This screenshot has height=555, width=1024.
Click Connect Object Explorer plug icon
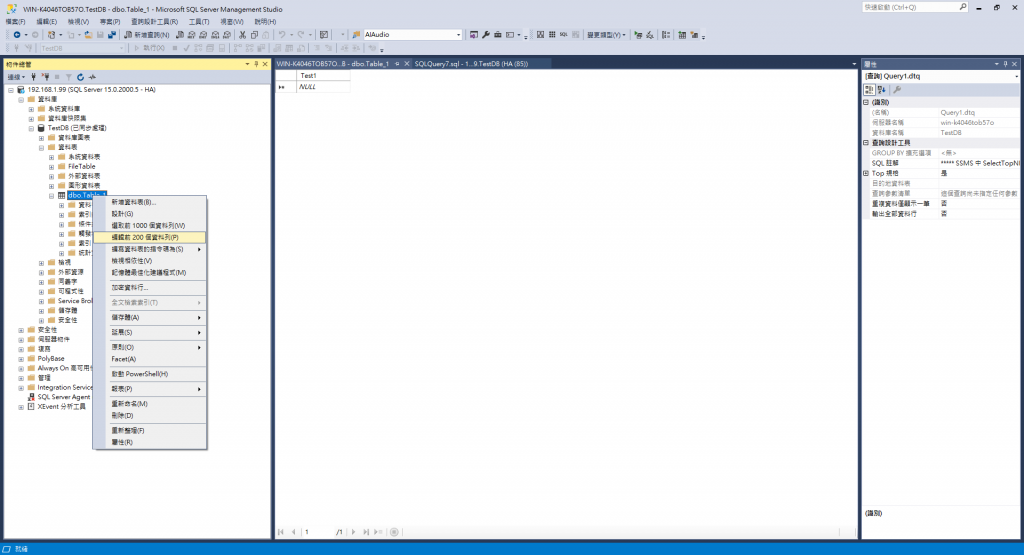click(x=33, y=77)
